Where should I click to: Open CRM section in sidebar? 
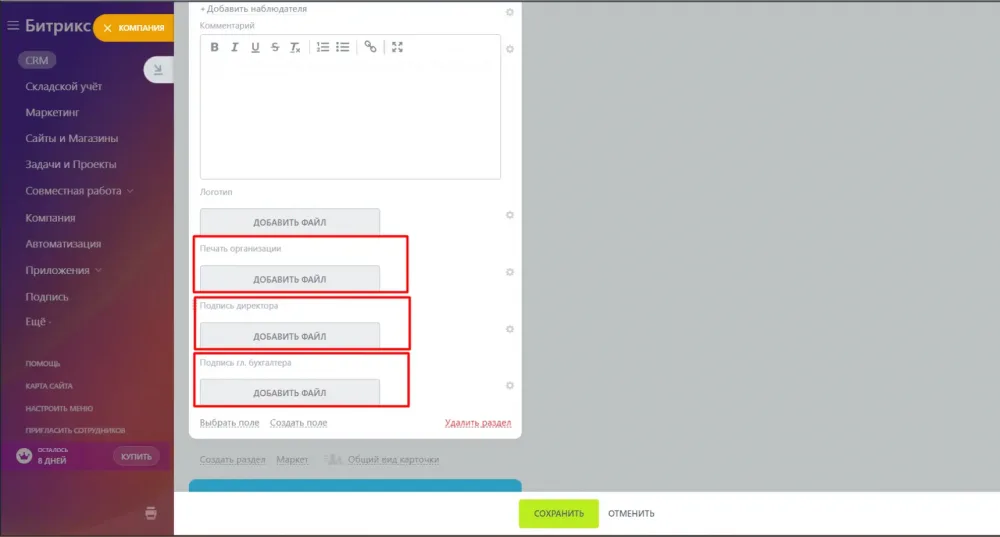(x=37, y=61)
